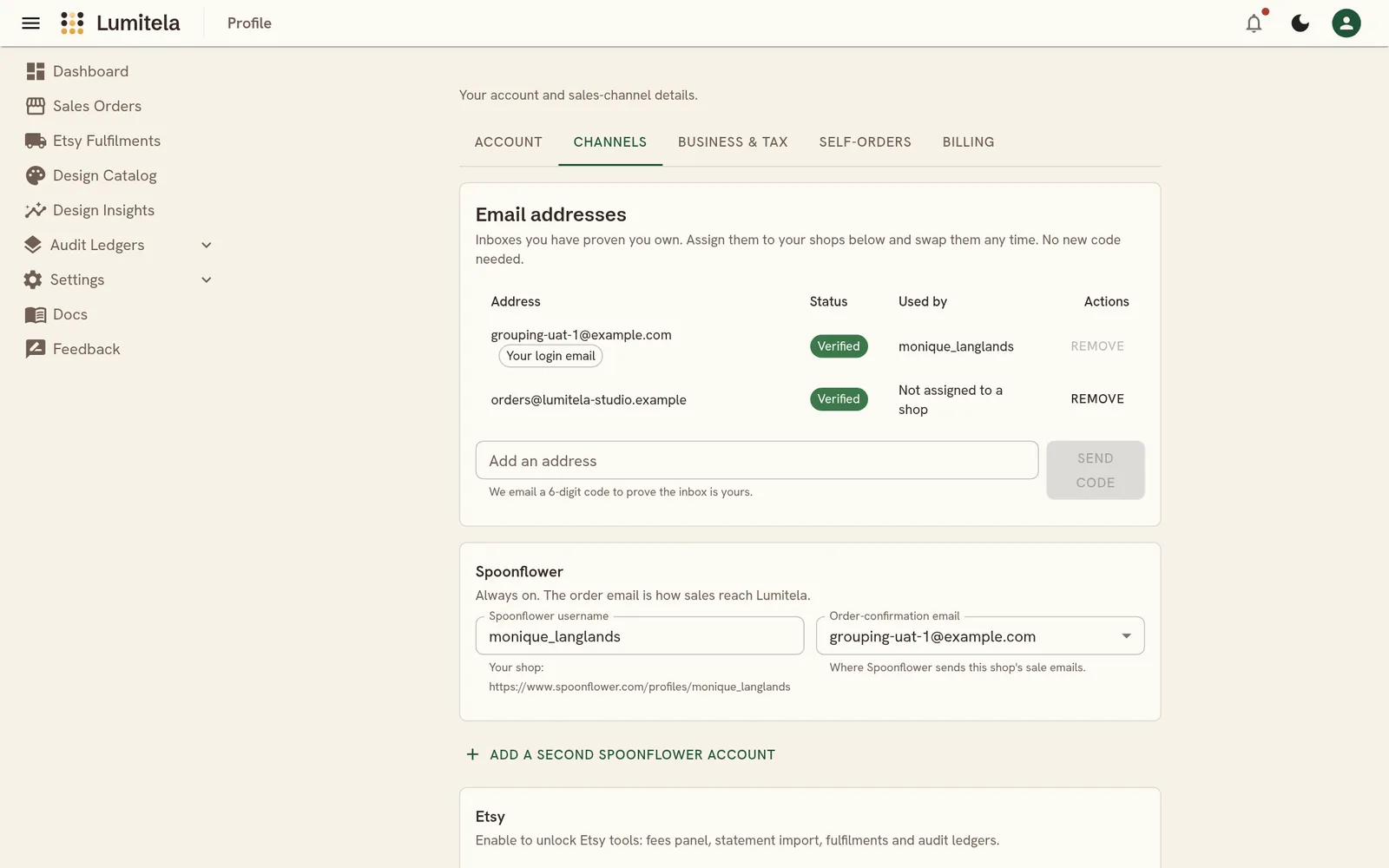Click the Audit Ledgers layers icon
Screen dimensions: 1389x868
[33, 245]
